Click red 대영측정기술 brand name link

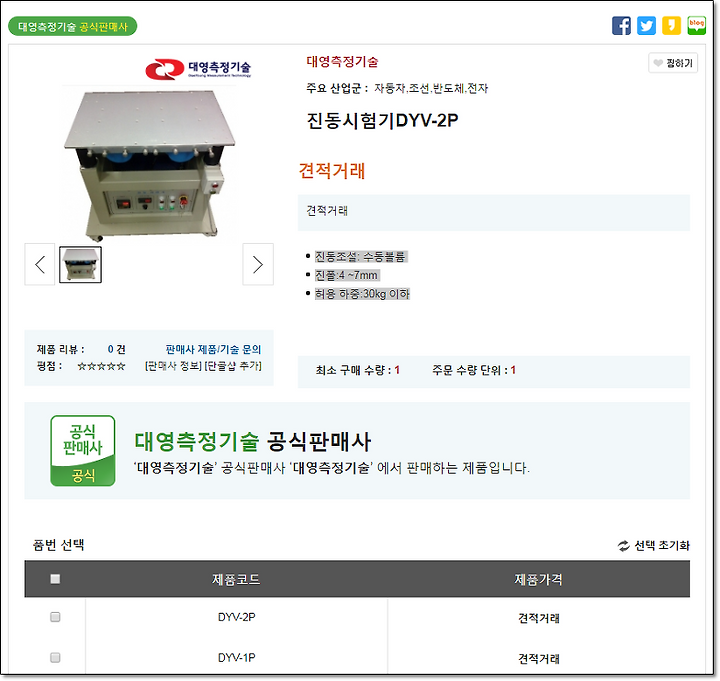coord(342,62)
